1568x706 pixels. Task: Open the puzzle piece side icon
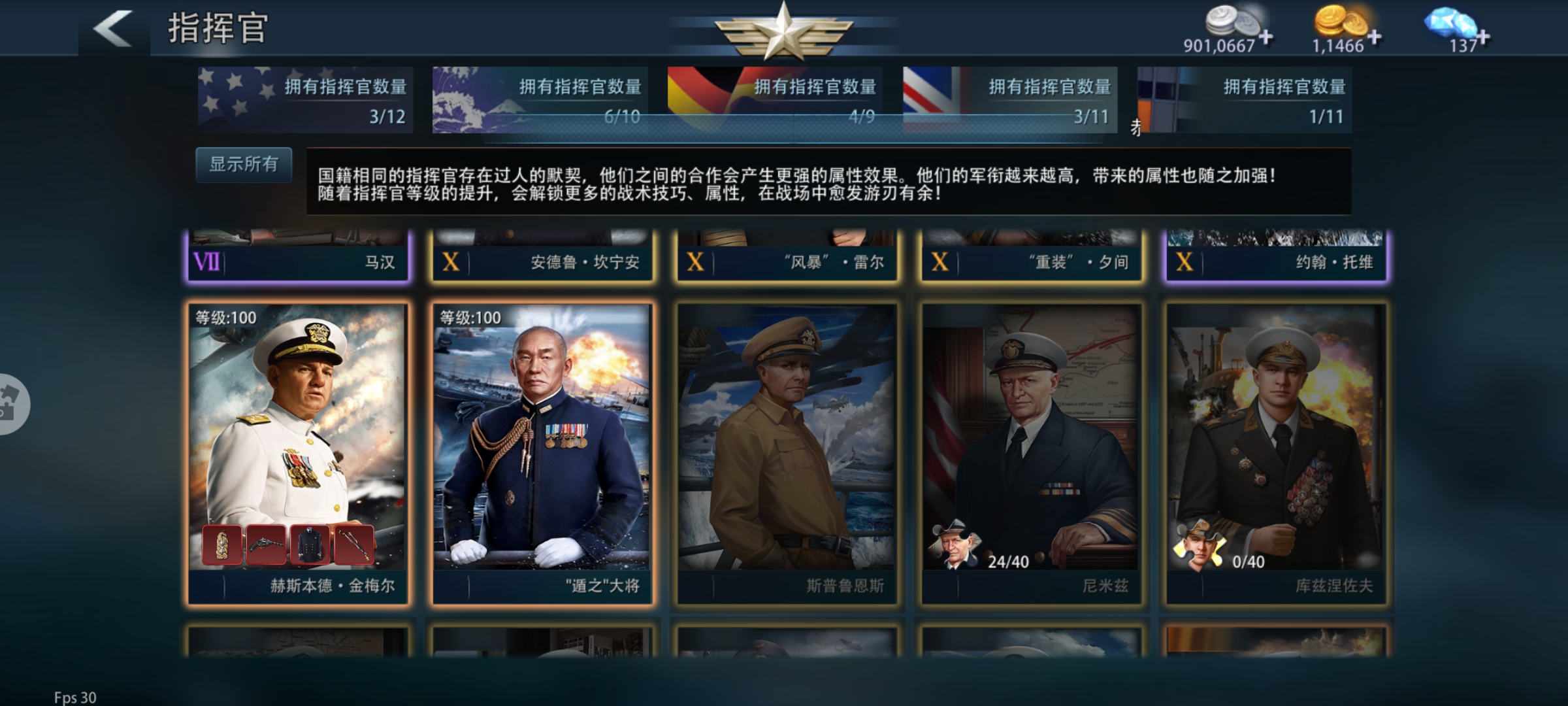point(12,403)
